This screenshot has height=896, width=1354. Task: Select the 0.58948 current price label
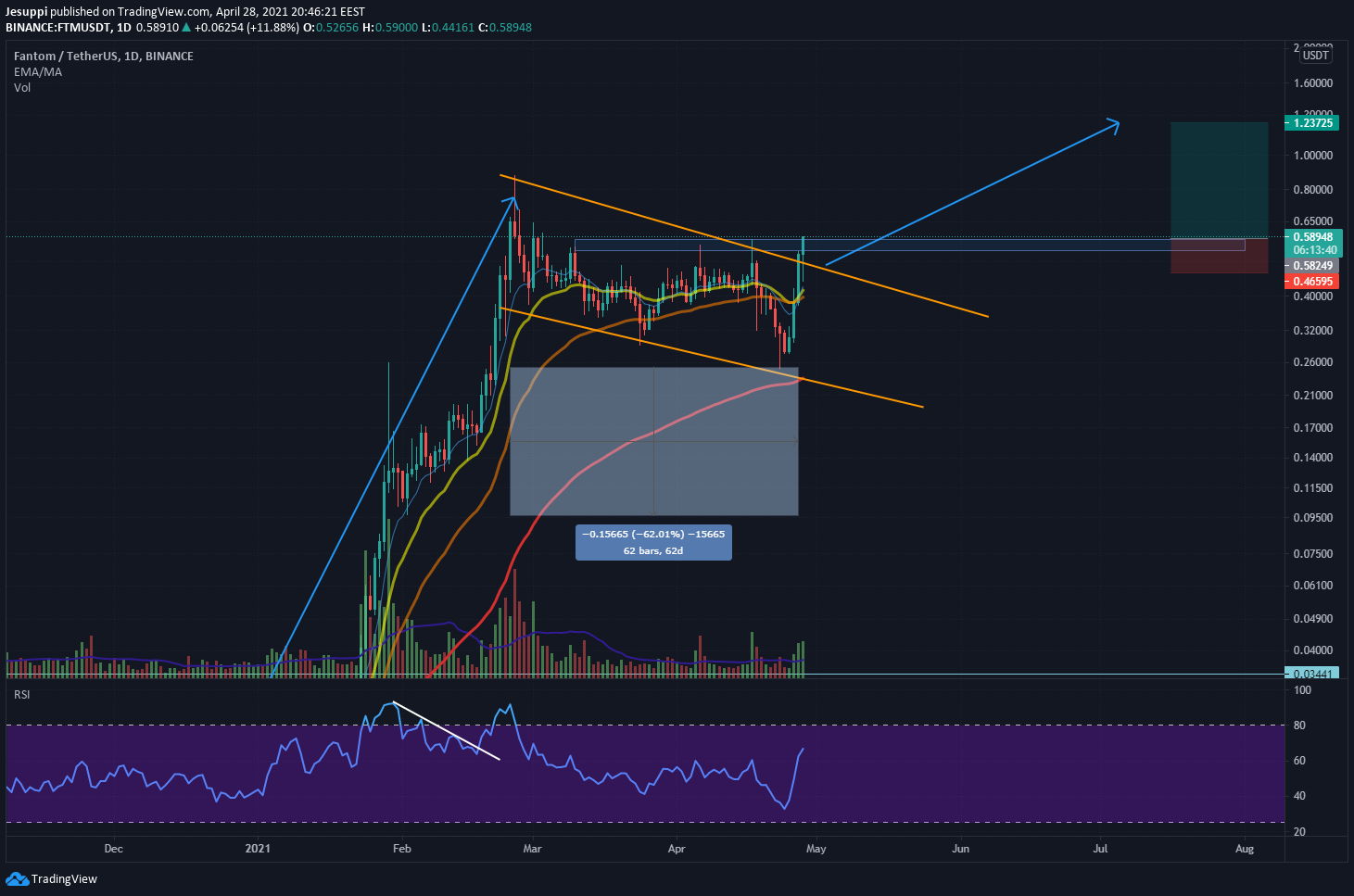(1312, 236)
